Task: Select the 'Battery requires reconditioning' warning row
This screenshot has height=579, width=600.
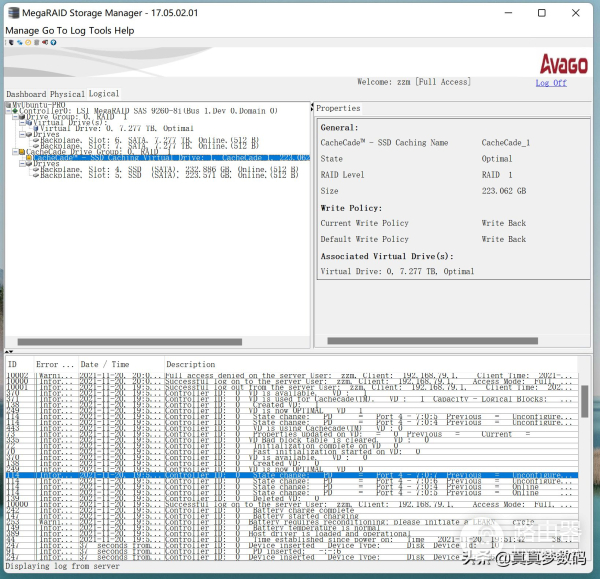Action: tap(292, 522)
